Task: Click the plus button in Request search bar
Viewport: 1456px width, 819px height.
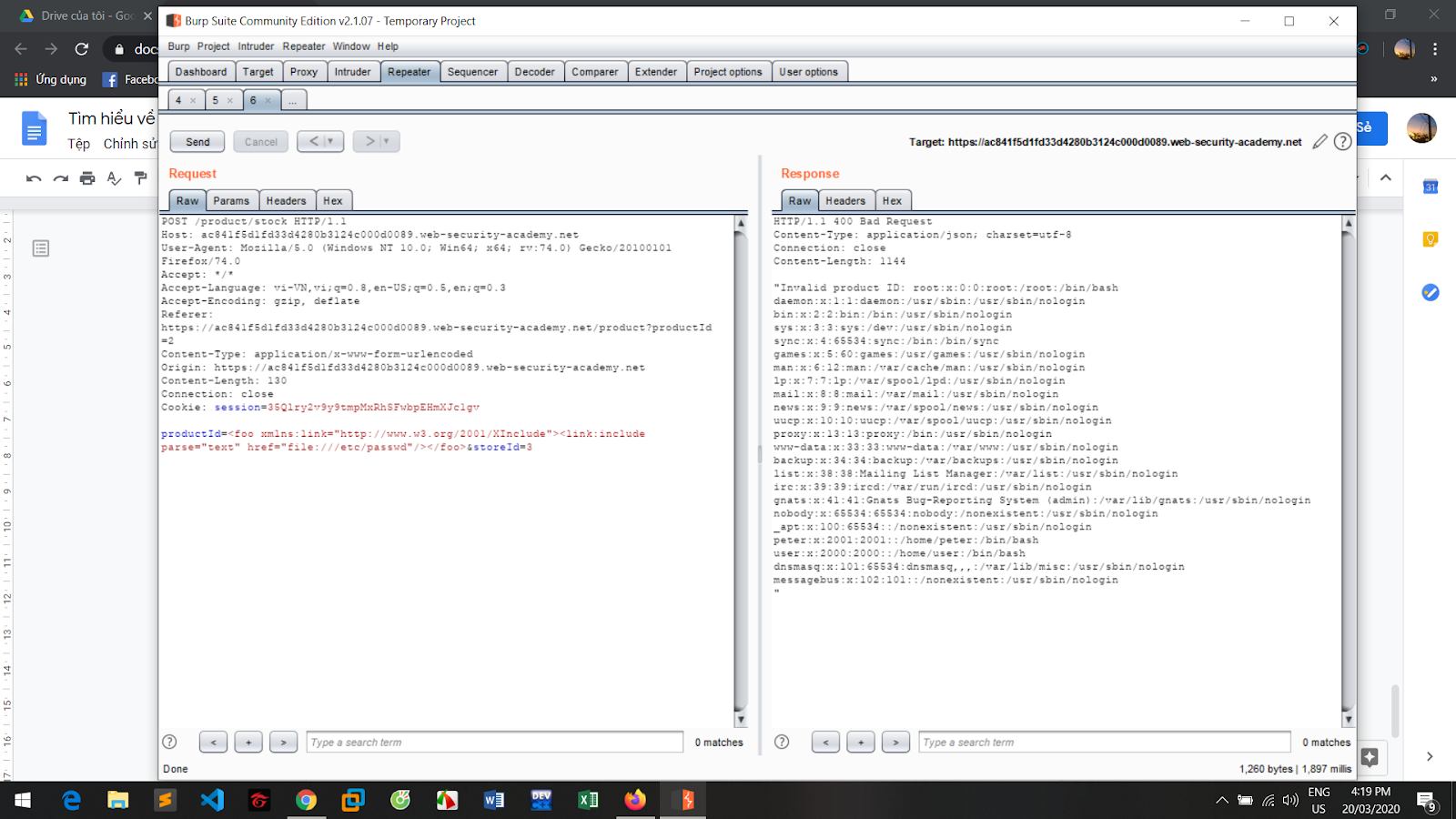Action: coord(248,742)
